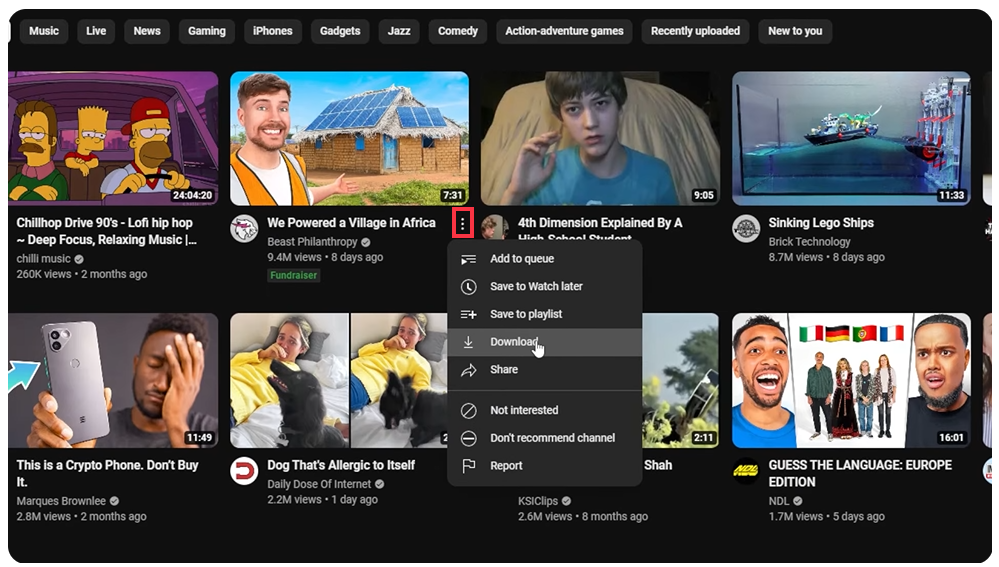Choose Download from the context menu

point(545,342)
